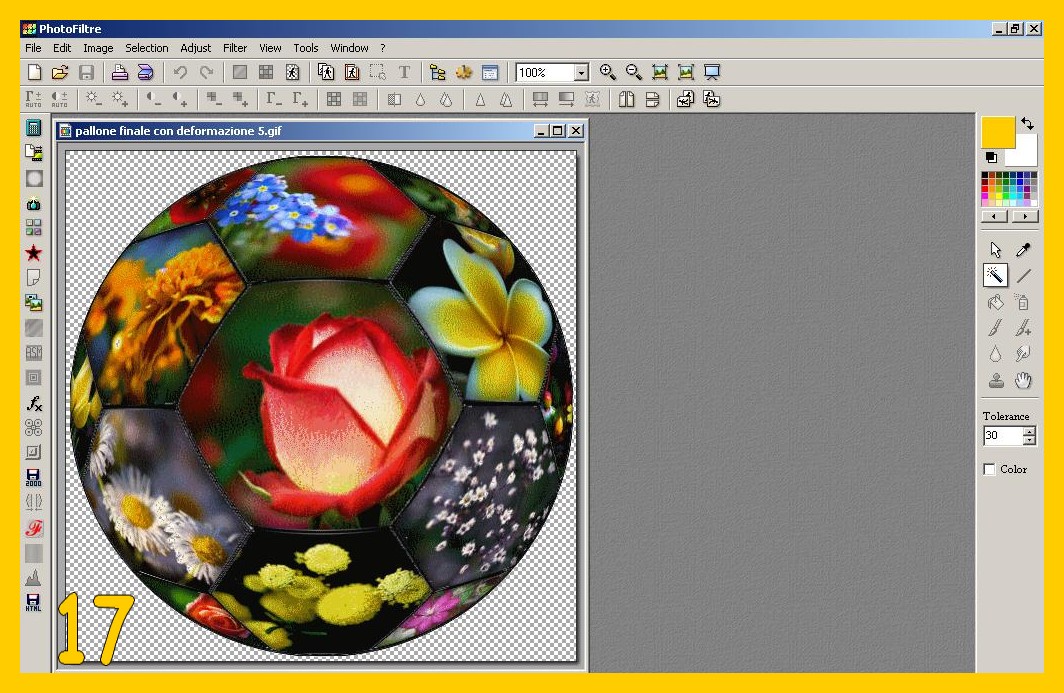Reset to default black and white colors
Image resolution: width=1064 pixels, height=693 pixels.
991,158
